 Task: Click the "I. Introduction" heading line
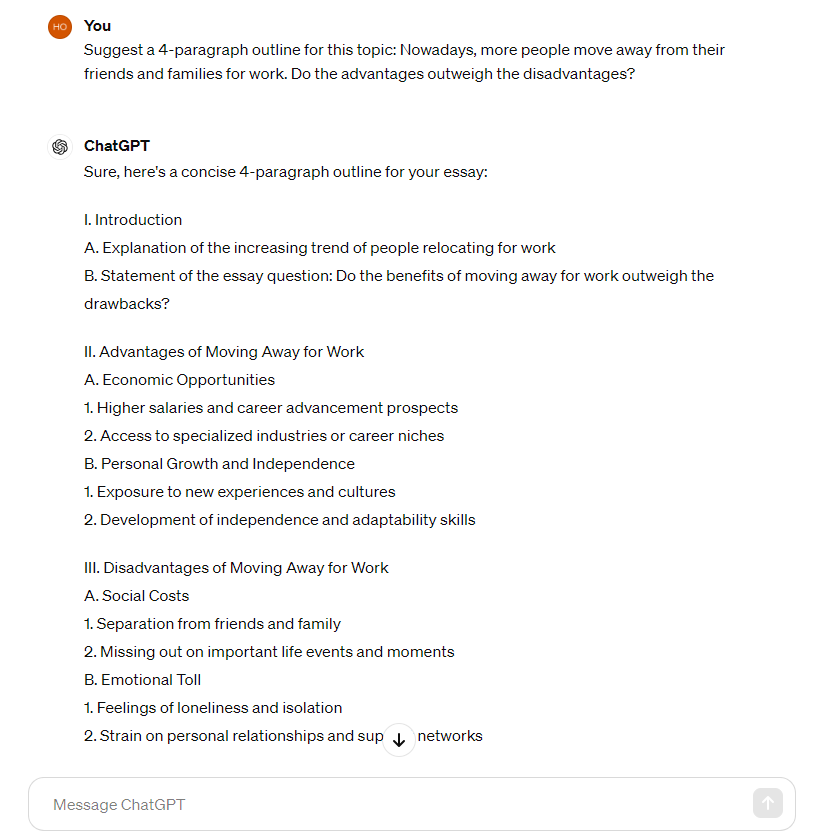[133, 220]
